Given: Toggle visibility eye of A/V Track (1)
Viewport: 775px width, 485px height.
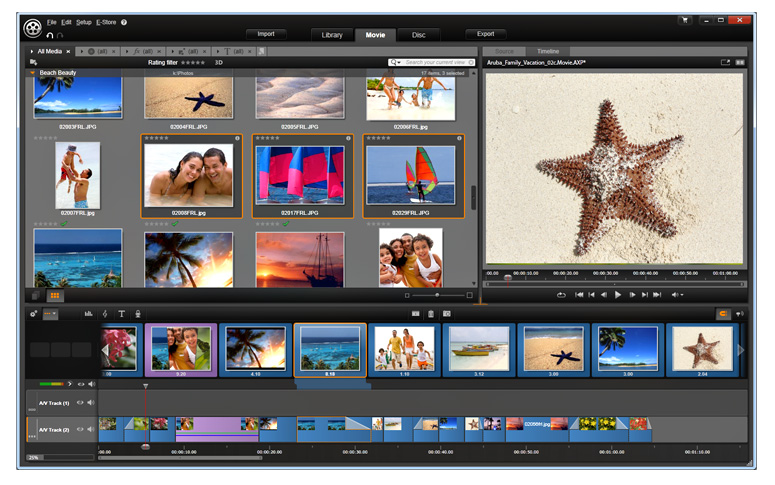Looking at the screenshot, I should pos(80,403).
